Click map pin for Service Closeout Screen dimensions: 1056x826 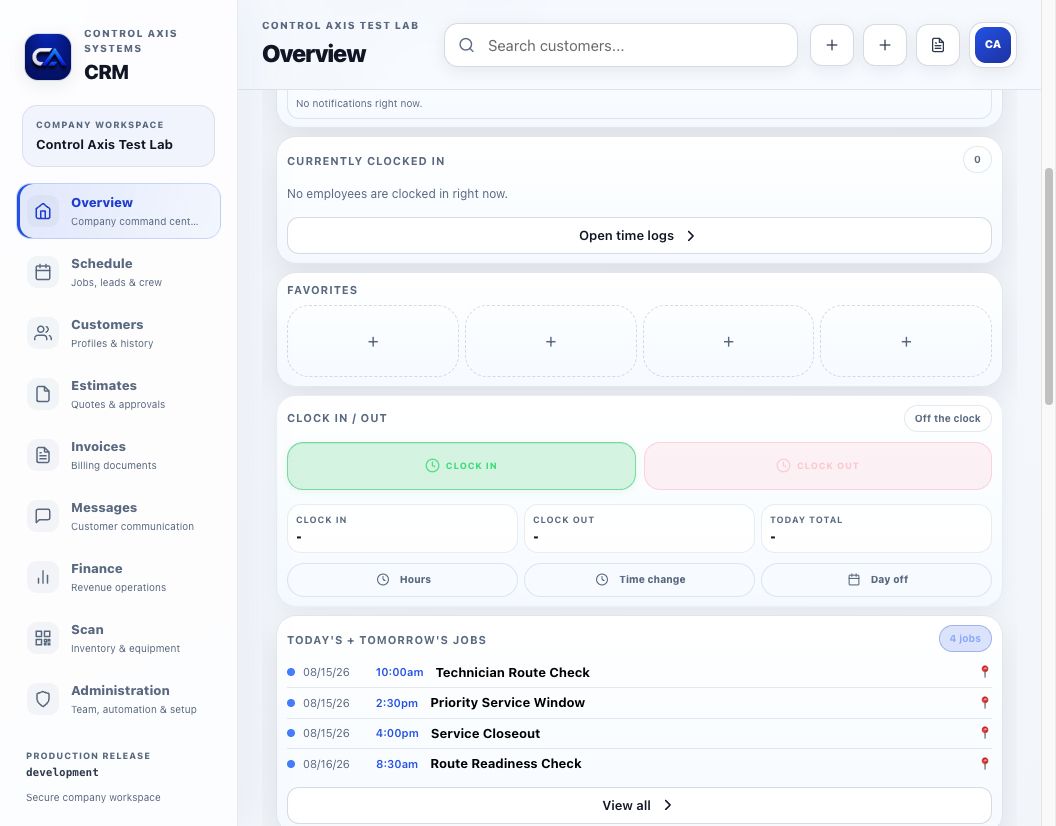[x=985, y=732]
